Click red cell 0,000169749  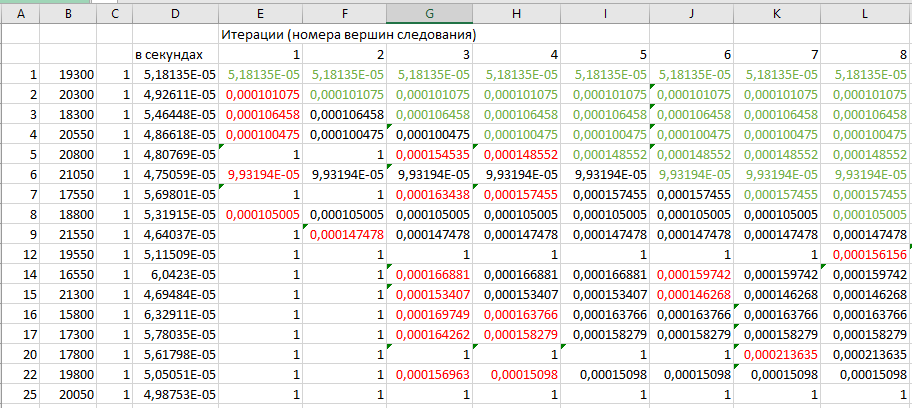pyautogui.click(x=429, y=314)
